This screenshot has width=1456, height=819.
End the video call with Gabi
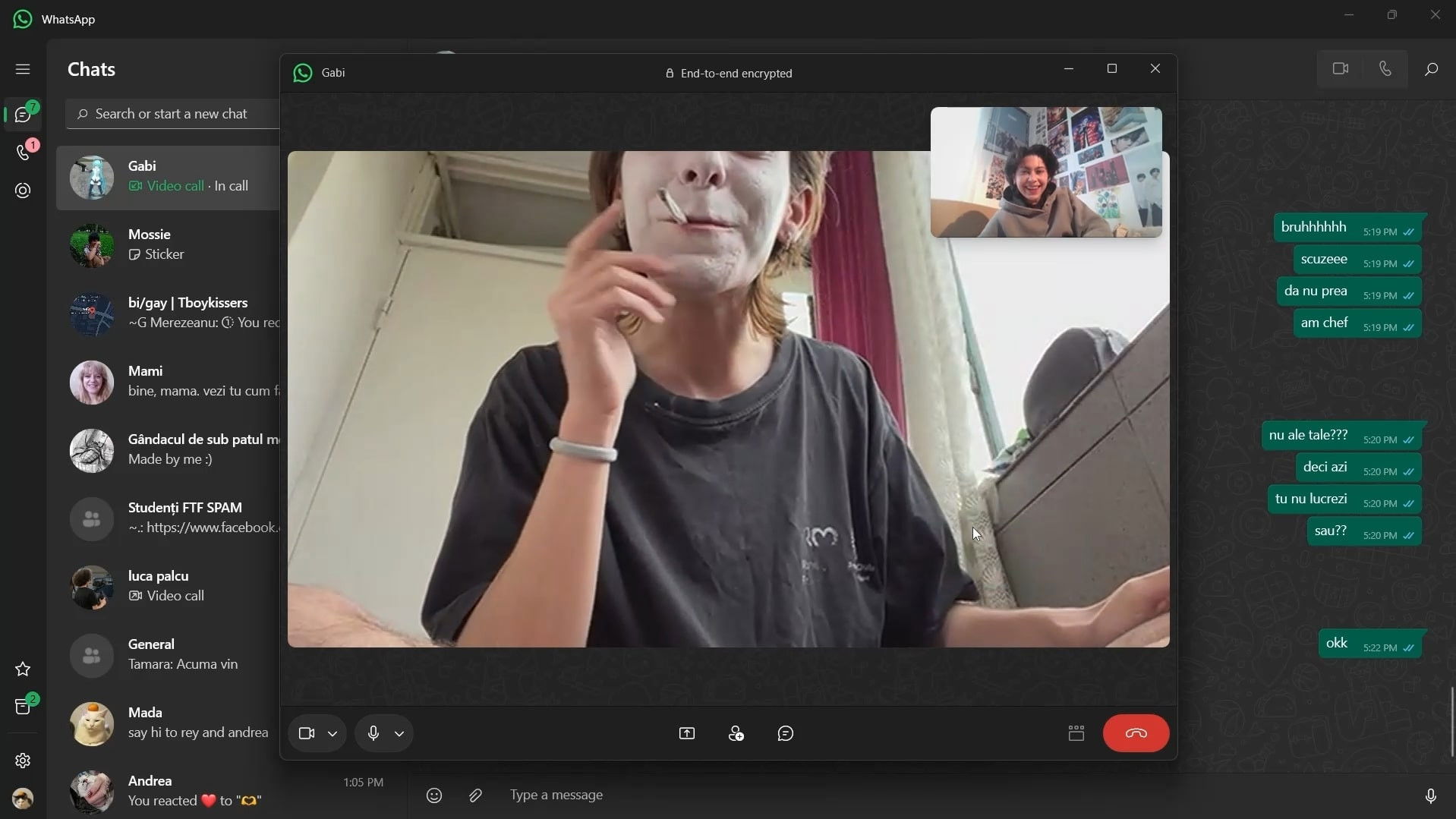(1135, 733)
